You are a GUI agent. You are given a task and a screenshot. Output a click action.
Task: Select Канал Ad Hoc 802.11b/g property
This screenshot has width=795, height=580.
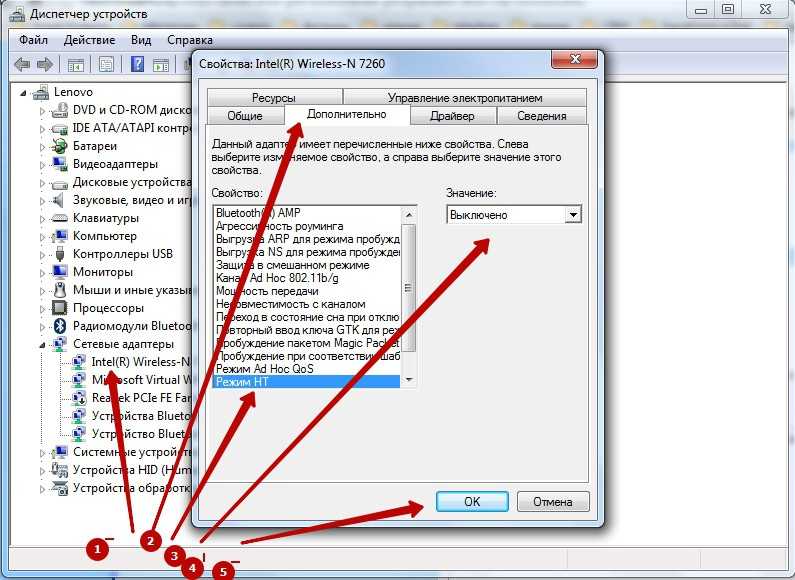pos(277,278)
